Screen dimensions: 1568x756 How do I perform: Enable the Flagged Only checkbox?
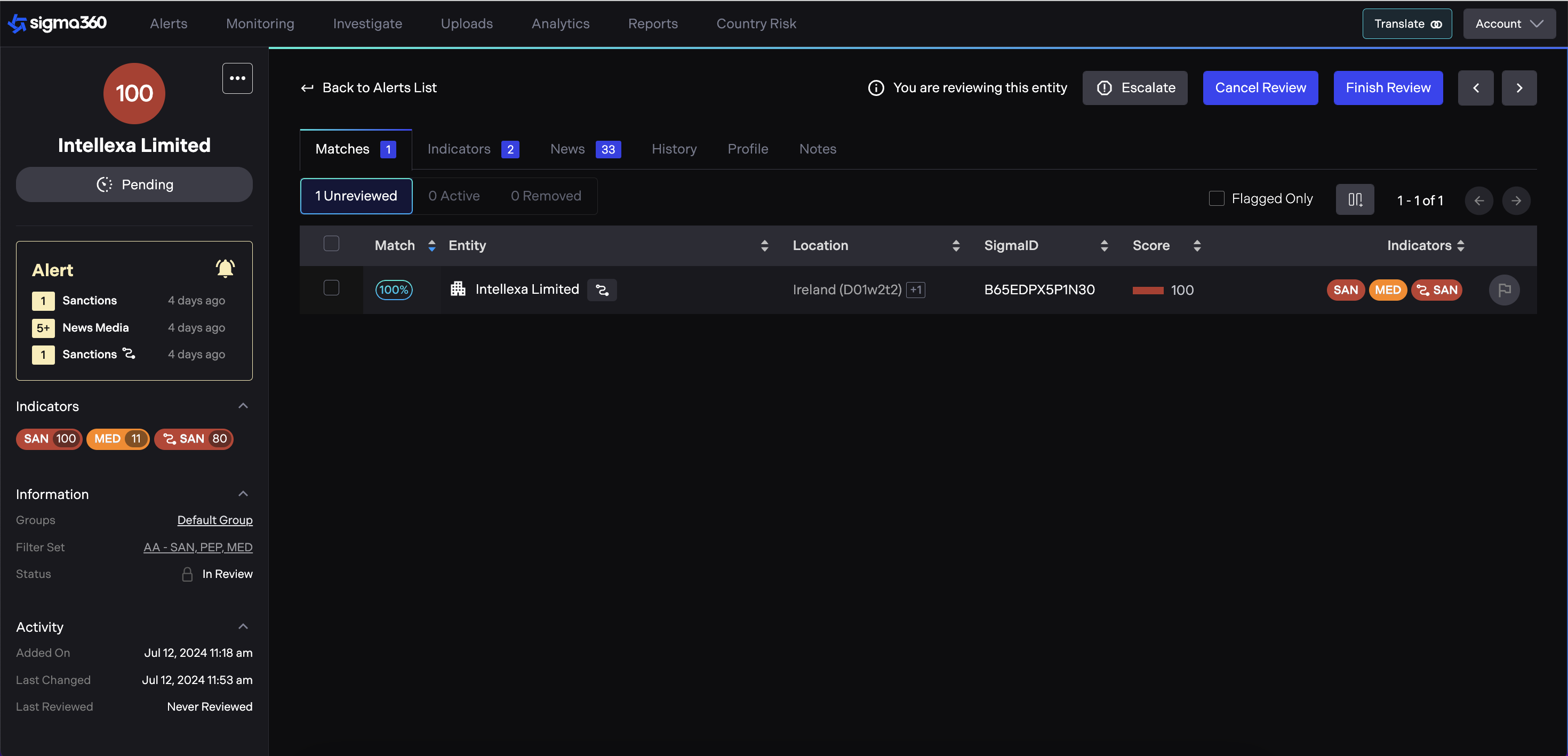(x=1216, y=198)
